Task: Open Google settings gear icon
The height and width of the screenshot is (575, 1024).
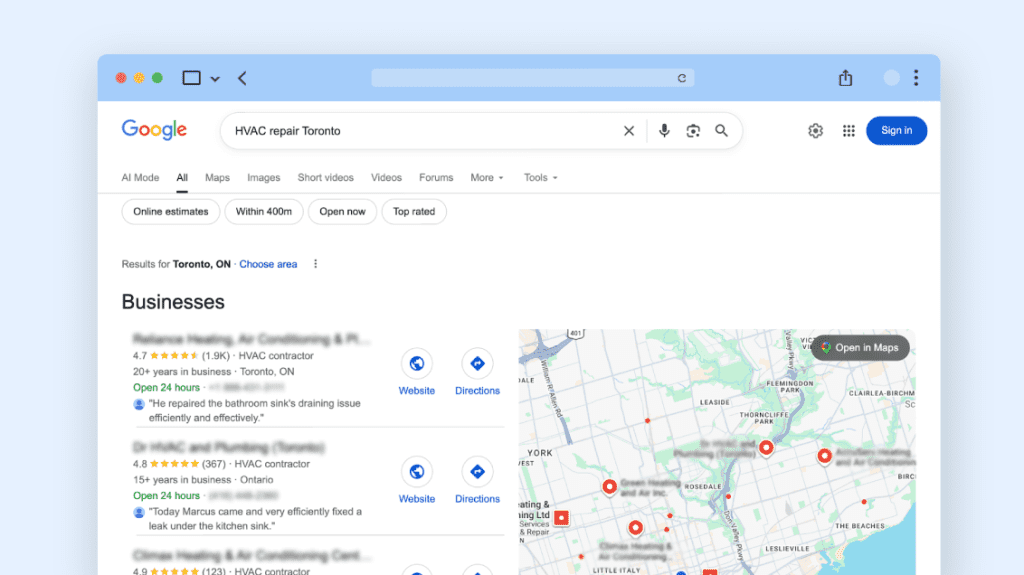Action: (x=816, y=131)
